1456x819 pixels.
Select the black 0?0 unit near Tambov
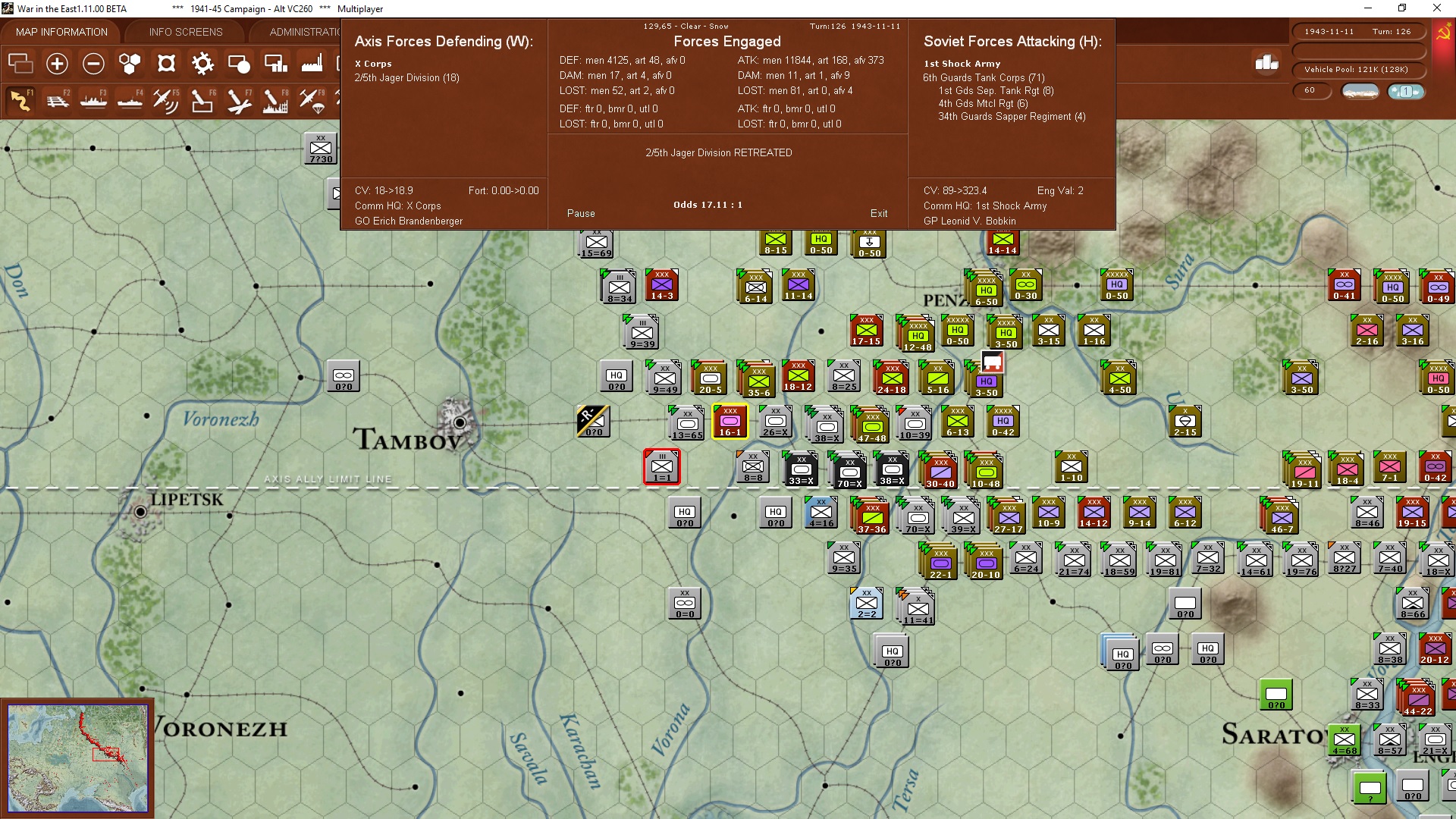[x=593, y=422]
